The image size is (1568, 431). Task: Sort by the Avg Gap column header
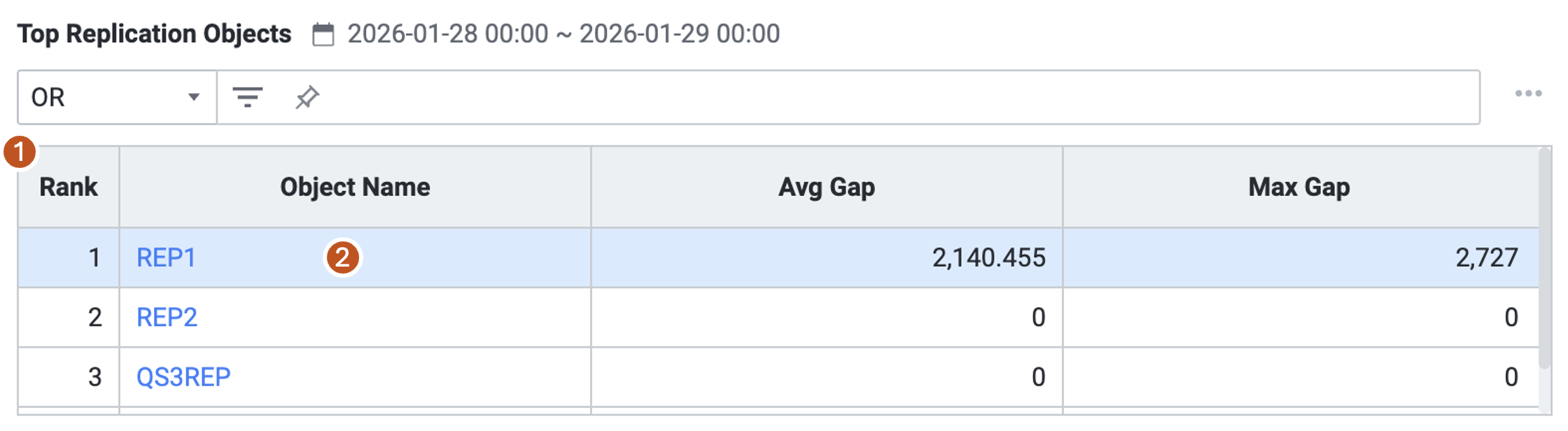coord(827,188)
